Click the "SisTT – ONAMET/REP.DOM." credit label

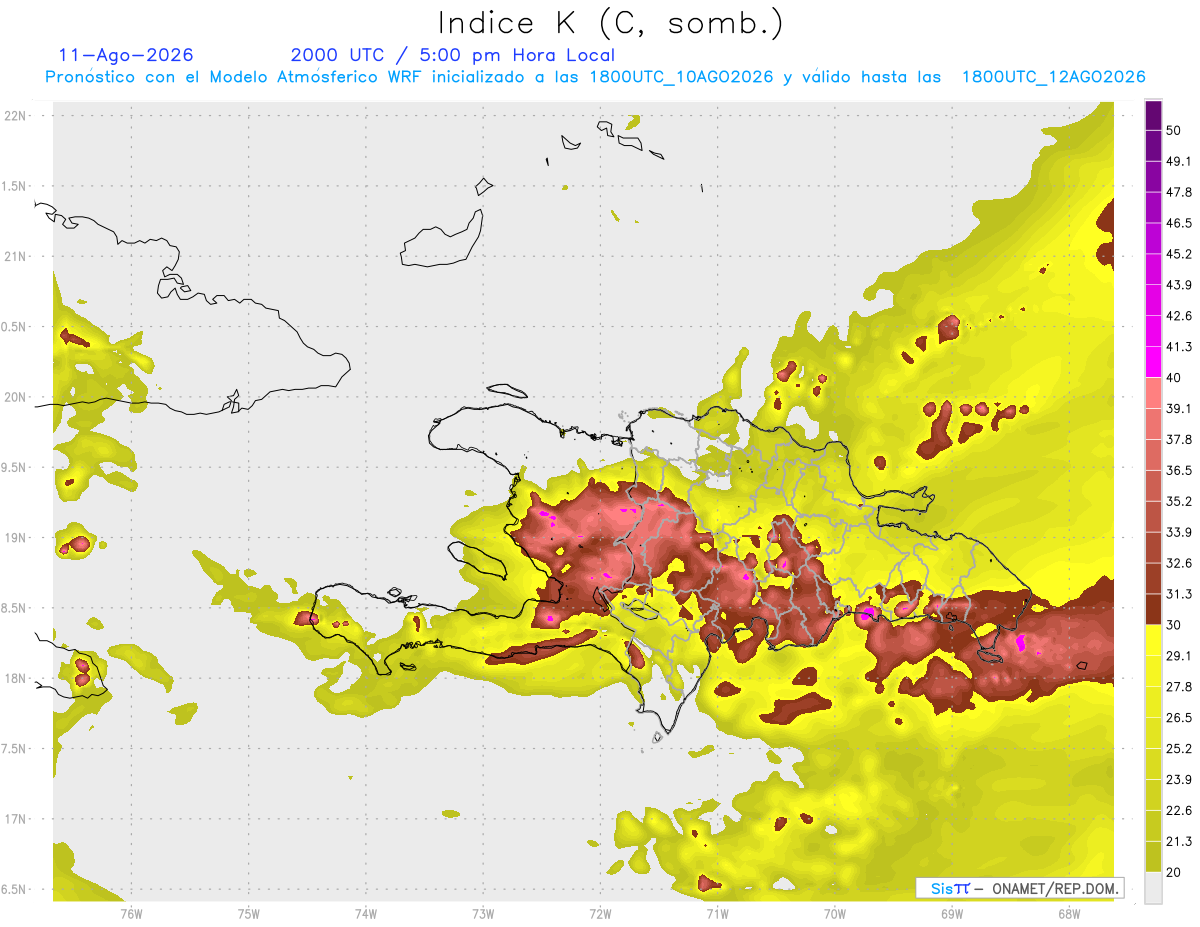tap(1020, 888)
